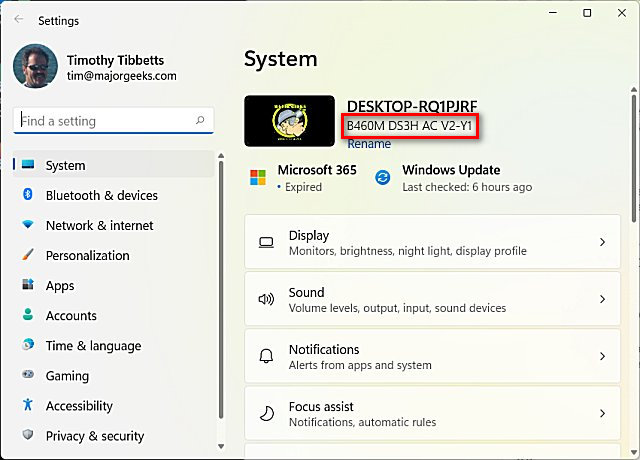Click sidebar scrollbar down arrow
The image size is (640, 460).
pos(221,446)
